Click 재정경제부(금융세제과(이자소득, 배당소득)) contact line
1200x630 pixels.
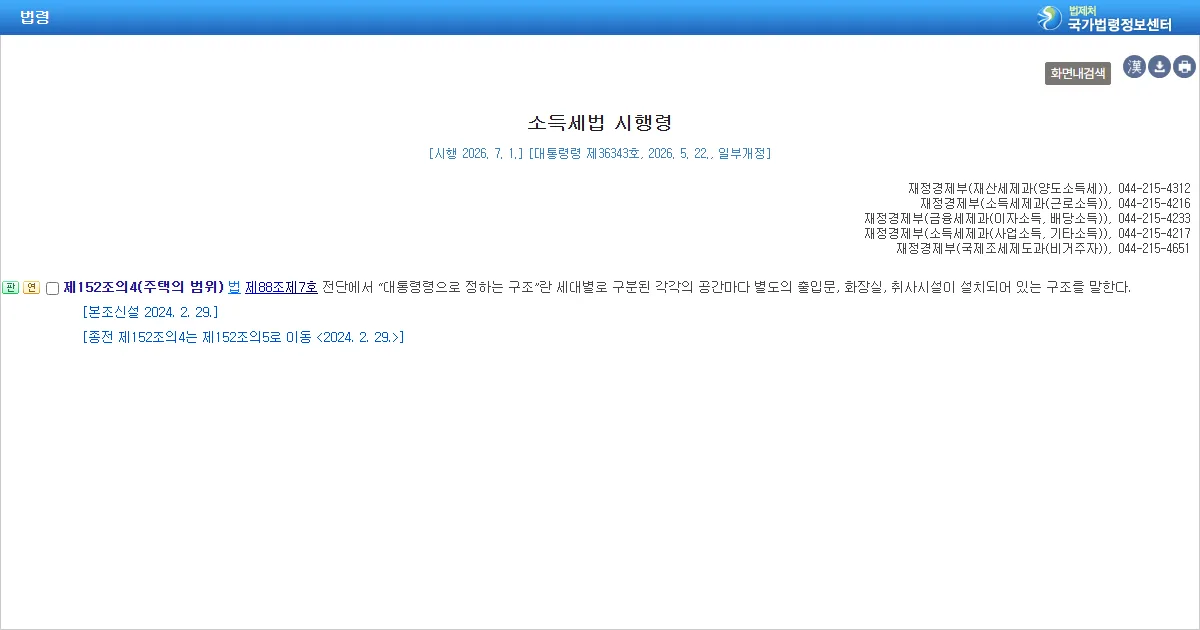click(1027, 218)
